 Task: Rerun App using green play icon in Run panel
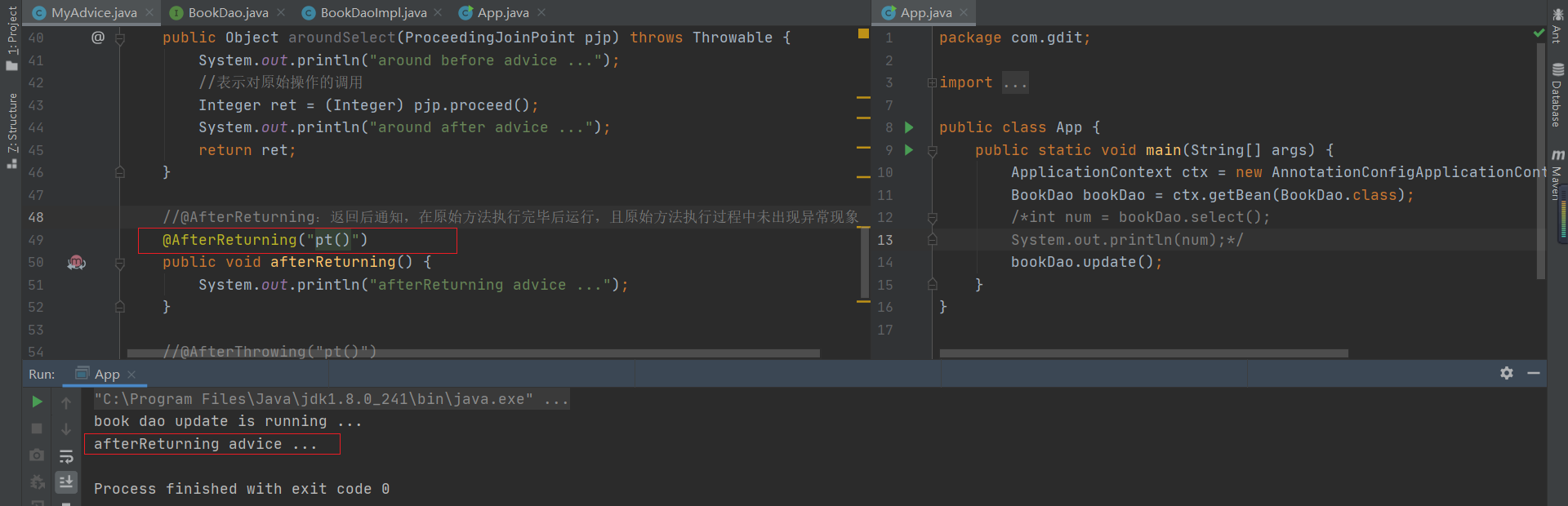(x=37, y=402)
